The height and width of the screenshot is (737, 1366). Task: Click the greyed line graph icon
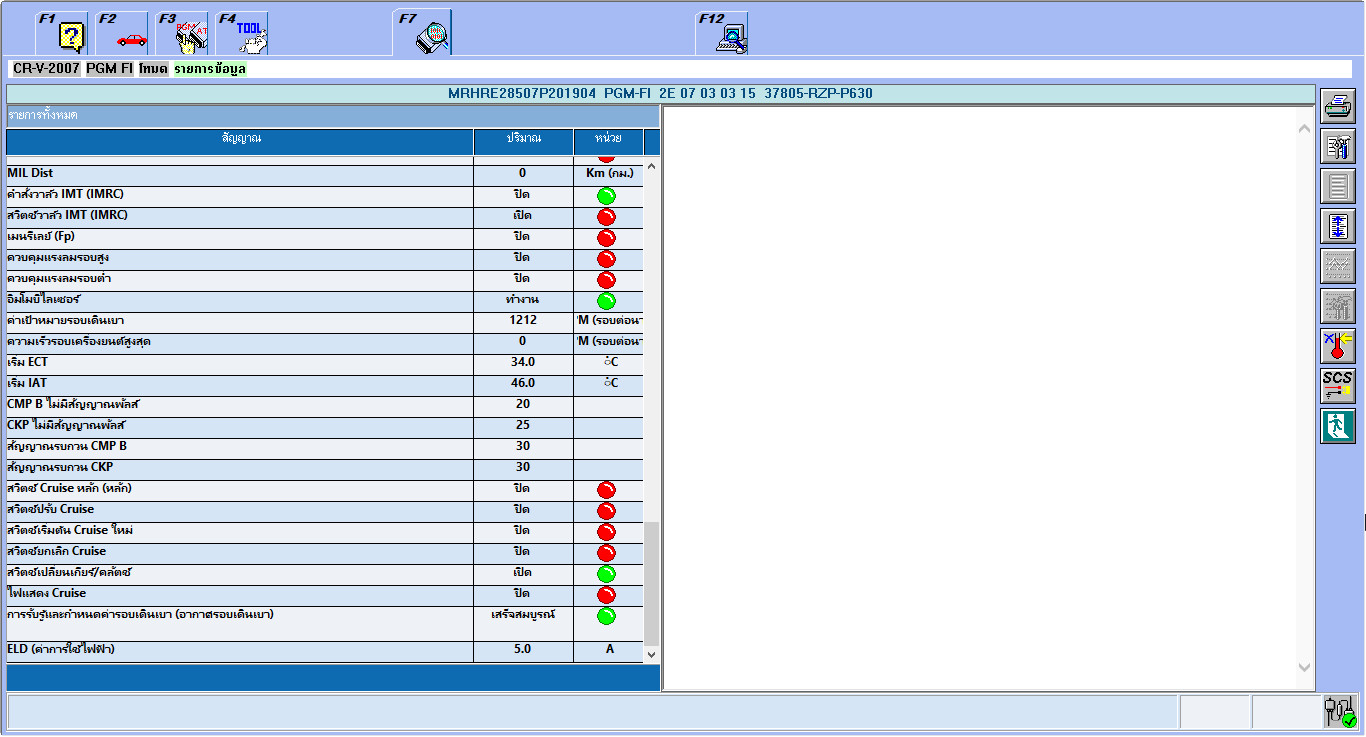pos(1337,266)
